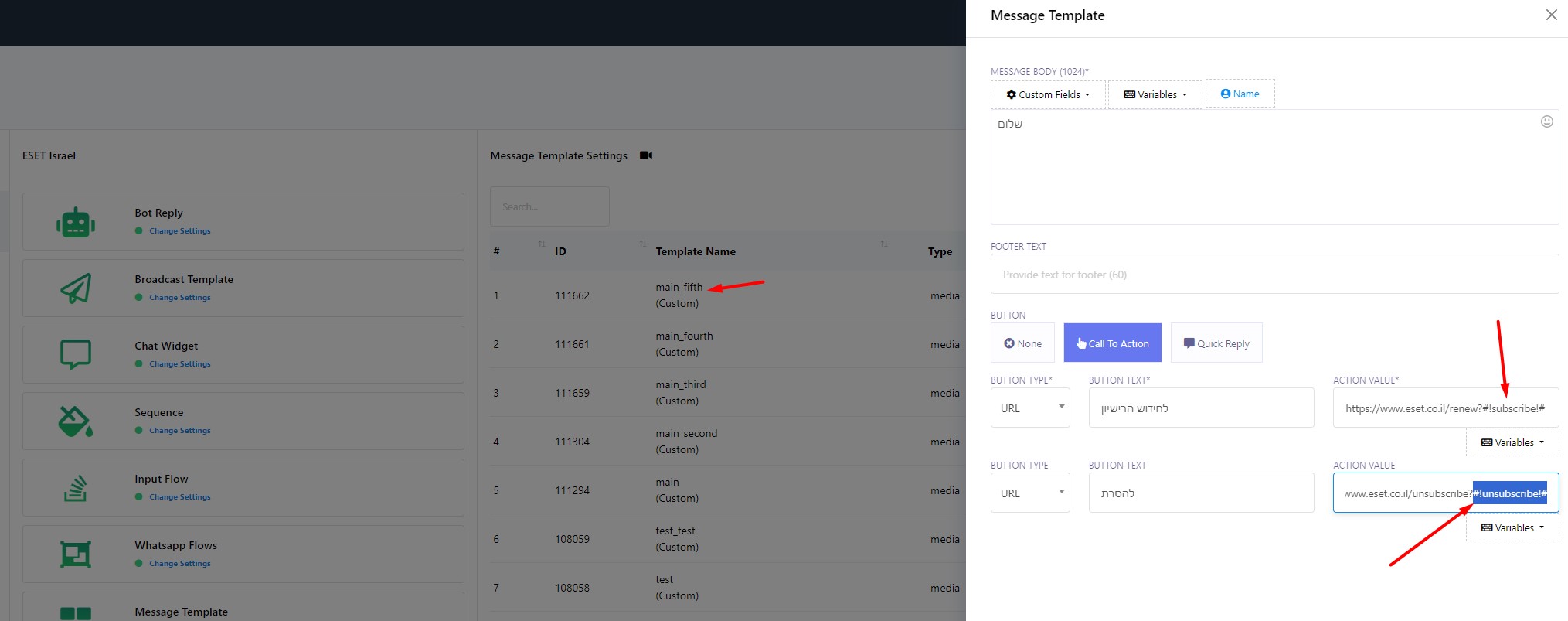Click the Bot Reply robot icon

pos(76,223)
